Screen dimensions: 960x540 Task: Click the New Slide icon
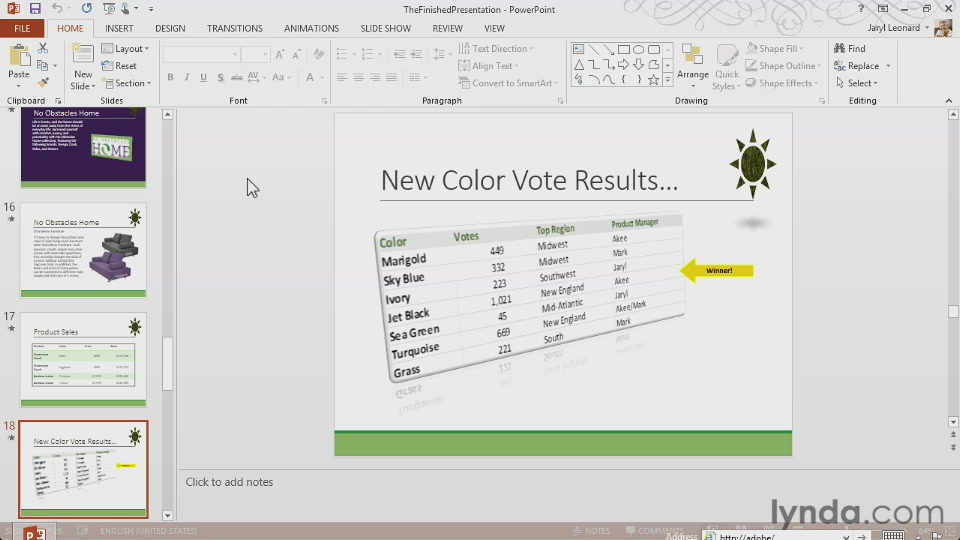pyautogui.click(x=83, y=56)
